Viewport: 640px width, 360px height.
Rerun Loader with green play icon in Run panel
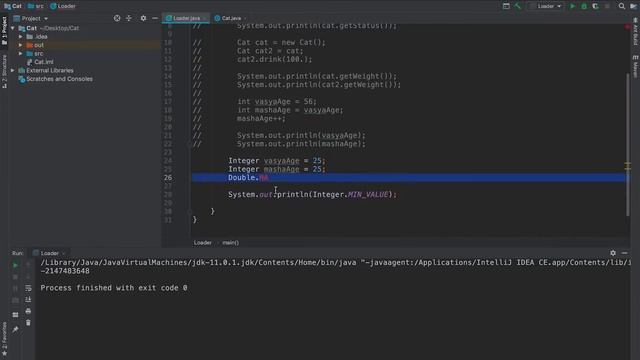click(x=16, y=265)
